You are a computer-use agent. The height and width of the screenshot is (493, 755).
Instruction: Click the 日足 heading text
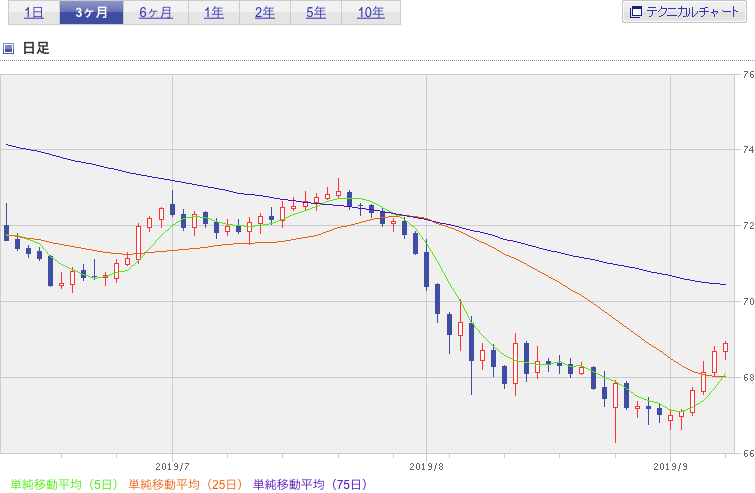pos(36,48)
